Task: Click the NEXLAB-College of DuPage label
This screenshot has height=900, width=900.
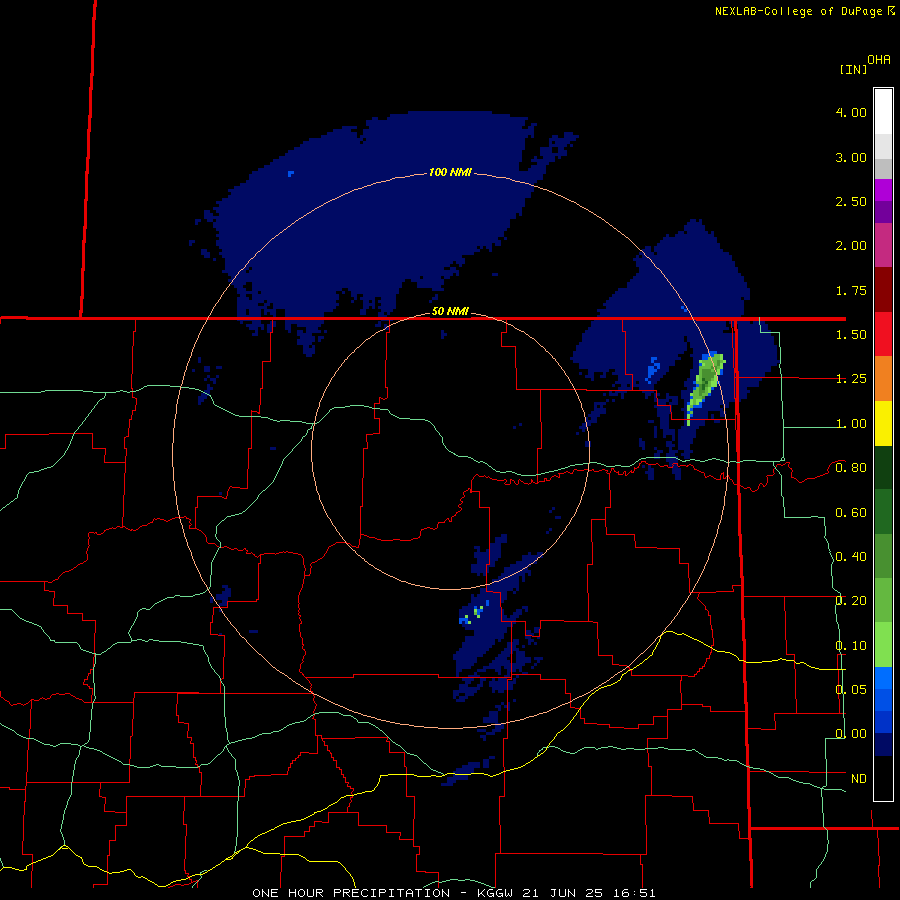Action: click(x=798, y=11)
